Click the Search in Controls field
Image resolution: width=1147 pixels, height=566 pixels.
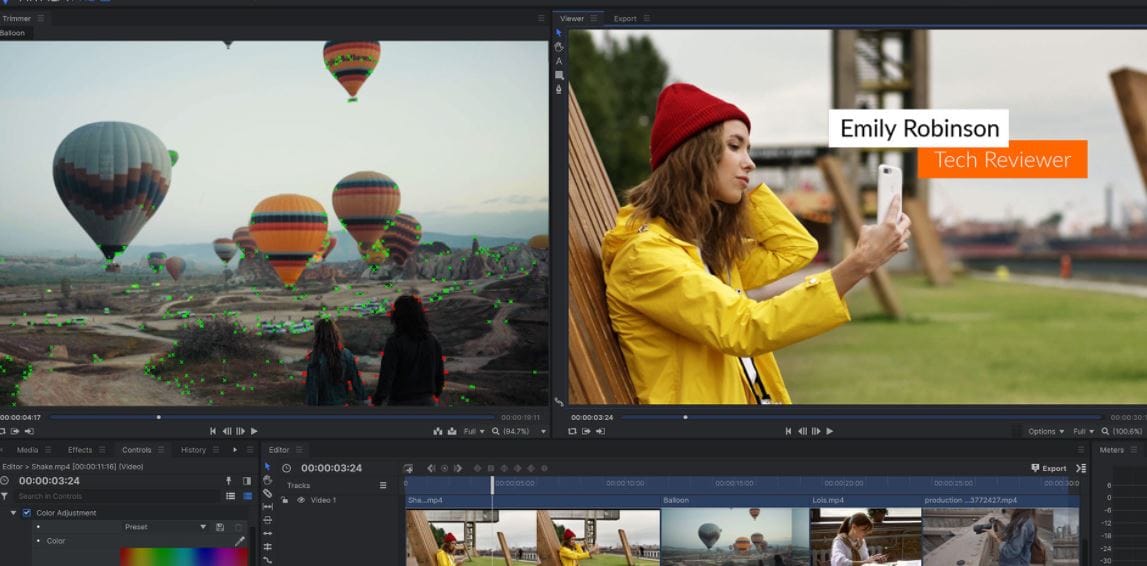tap(117, 496)
